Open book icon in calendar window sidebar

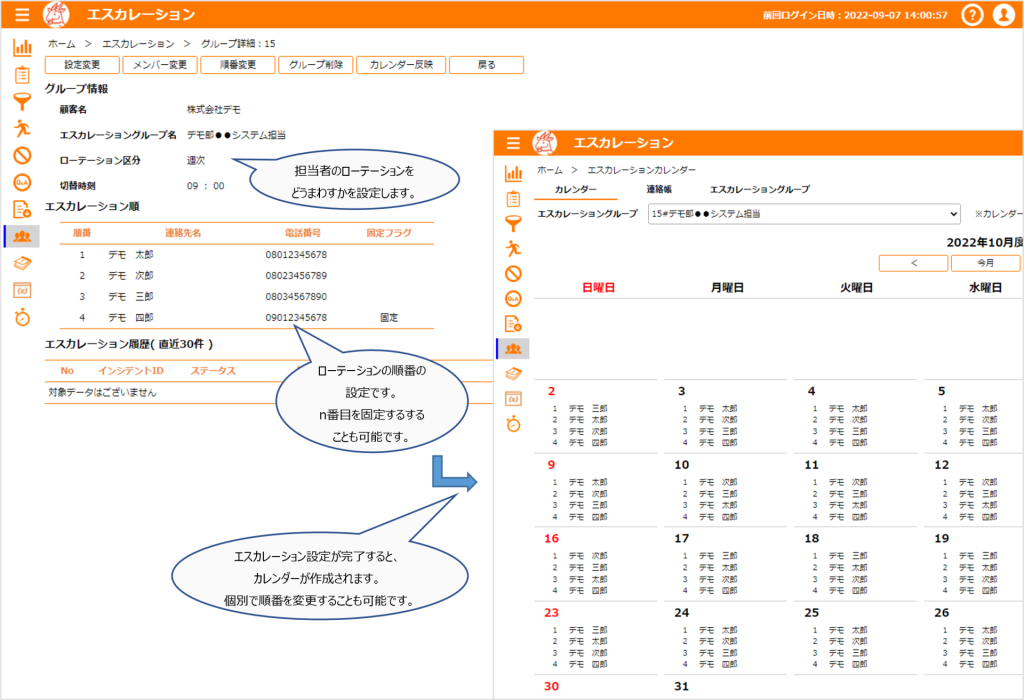pyautogui.click(x=513, y=374)
